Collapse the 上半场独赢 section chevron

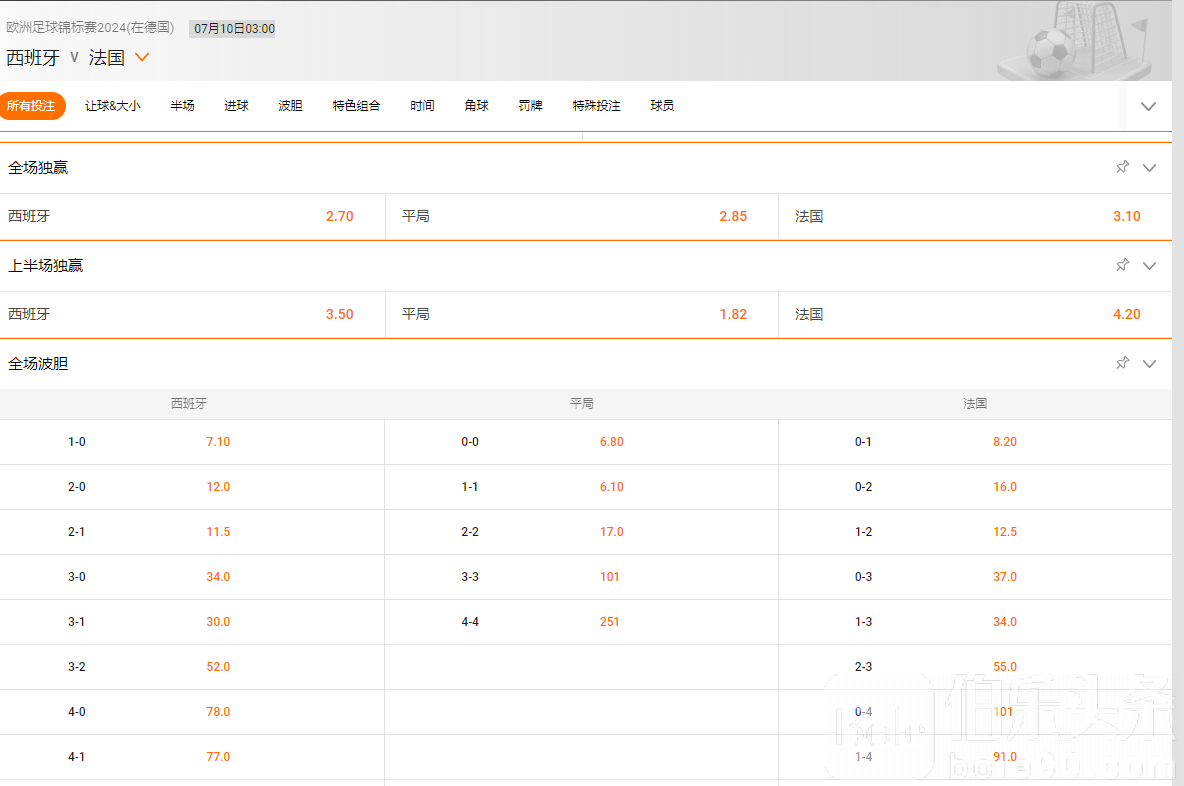(1149, 266)
